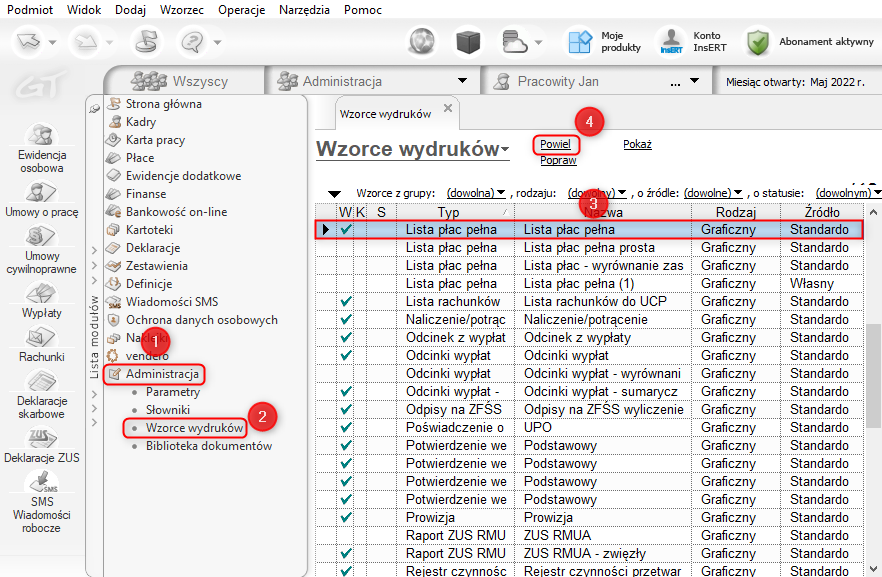Screen dimensions: 882x577
Task: Click the first arrow toolbar icon
Action: tap(29, 42)
